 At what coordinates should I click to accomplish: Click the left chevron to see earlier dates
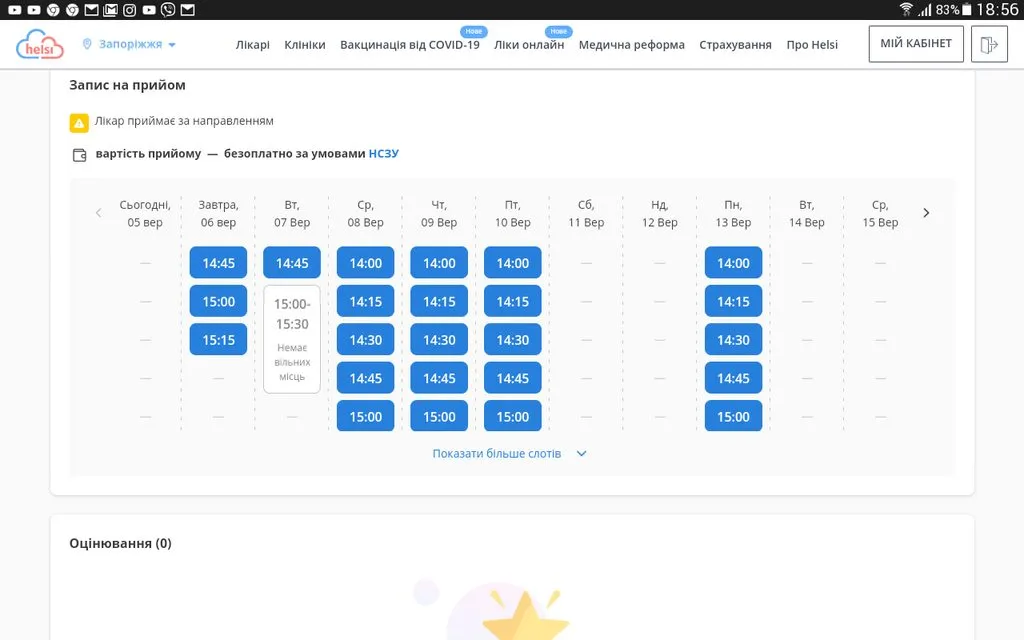pos(98,212)
